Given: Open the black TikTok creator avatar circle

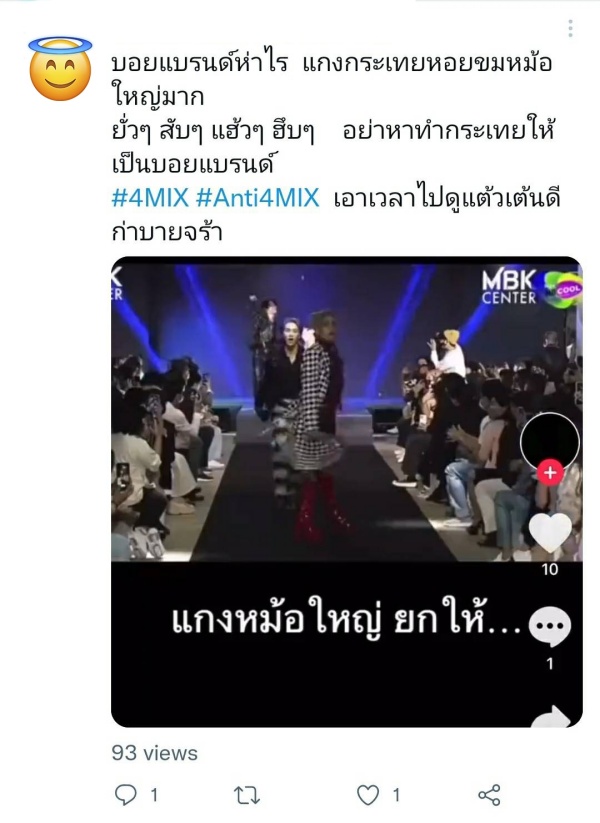Looking at the screenshot, I should tap(550, 442).
